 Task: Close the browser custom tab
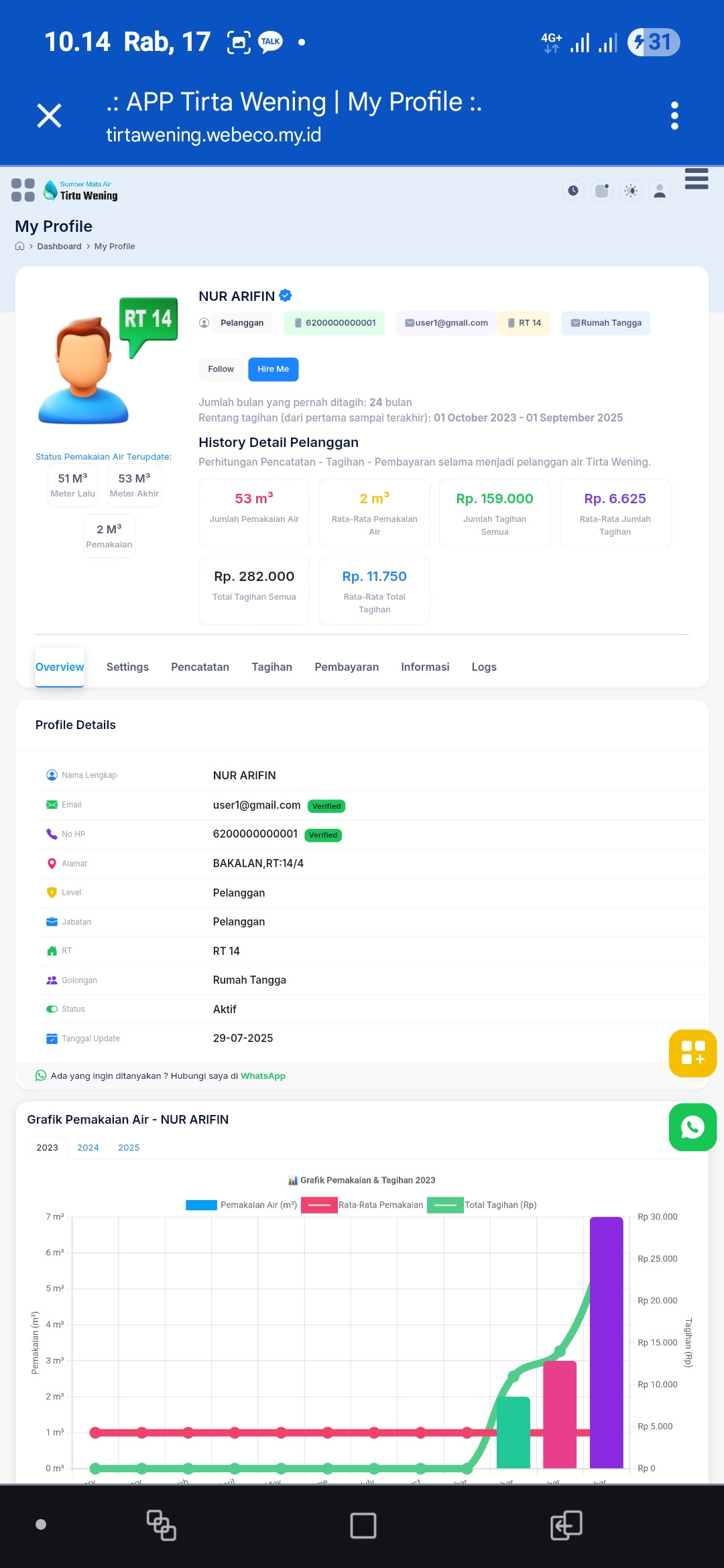[x=49, y=116]
